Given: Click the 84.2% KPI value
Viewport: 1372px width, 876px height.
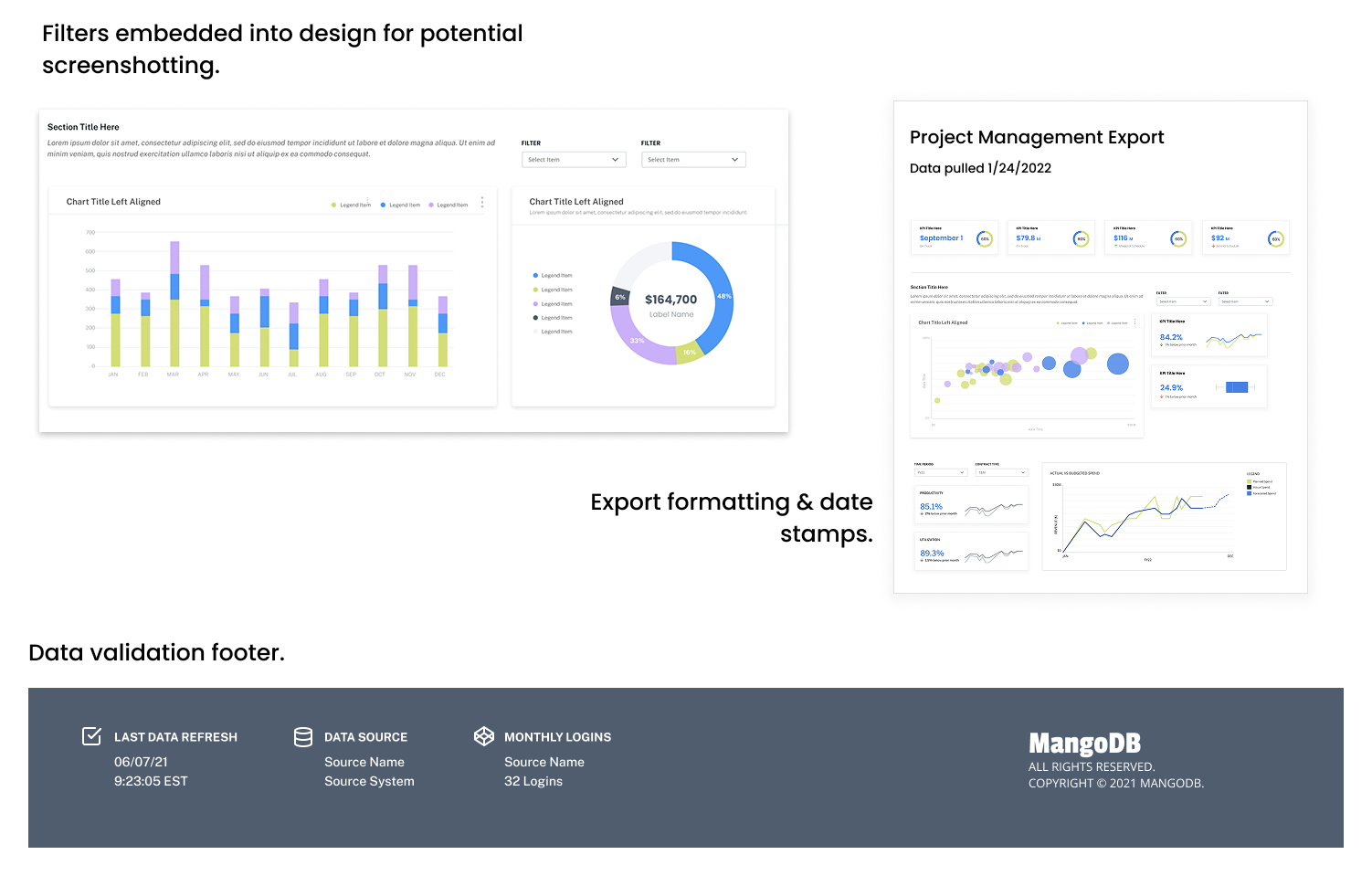Looking at the screenshot, I should (1171, 337).
